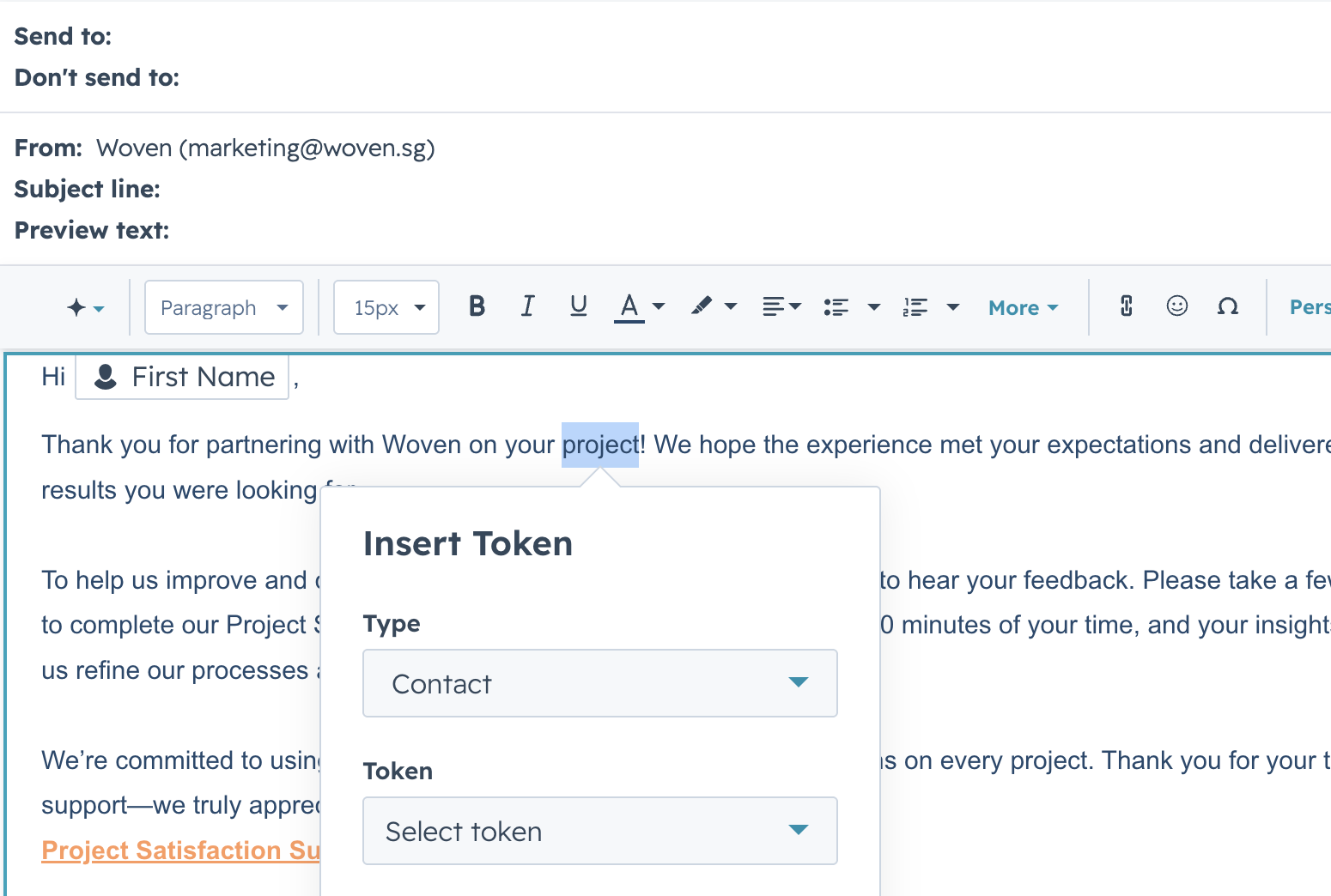Follow the Project Satisfaction Survey link
1331x896 pixels.
point(180,850)
